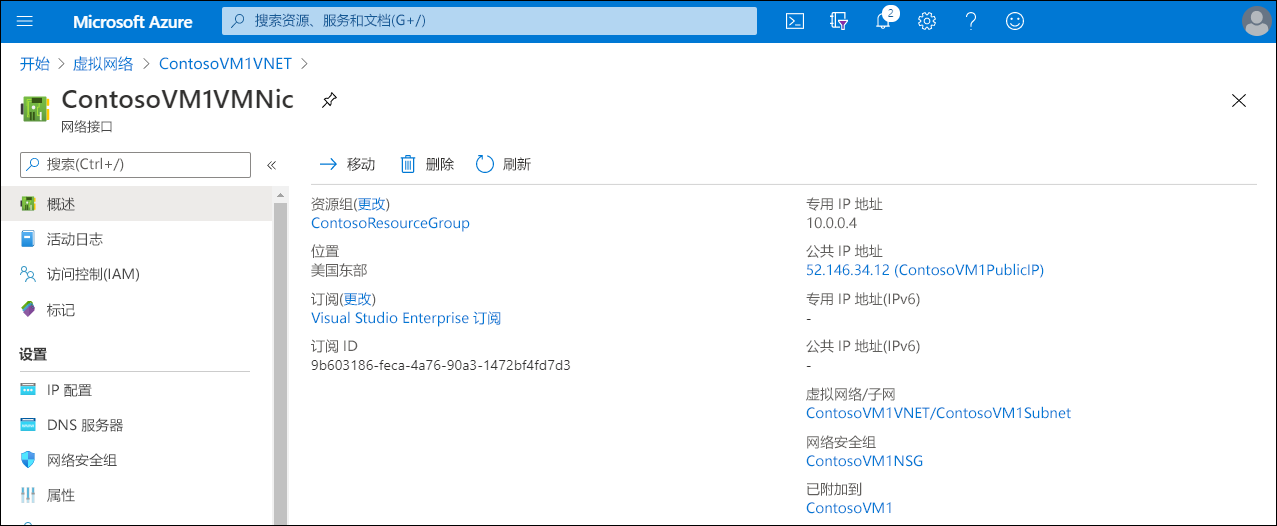
Task: Click the 设置 section heading
Action: coord(33,354)
